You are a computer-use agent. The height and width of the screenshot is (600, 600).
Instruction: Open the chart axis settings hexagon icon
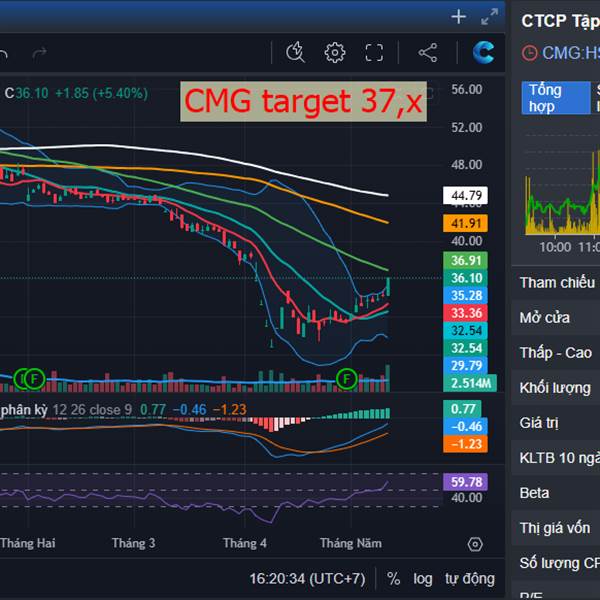pyautogui.click(x=475, y=544)
